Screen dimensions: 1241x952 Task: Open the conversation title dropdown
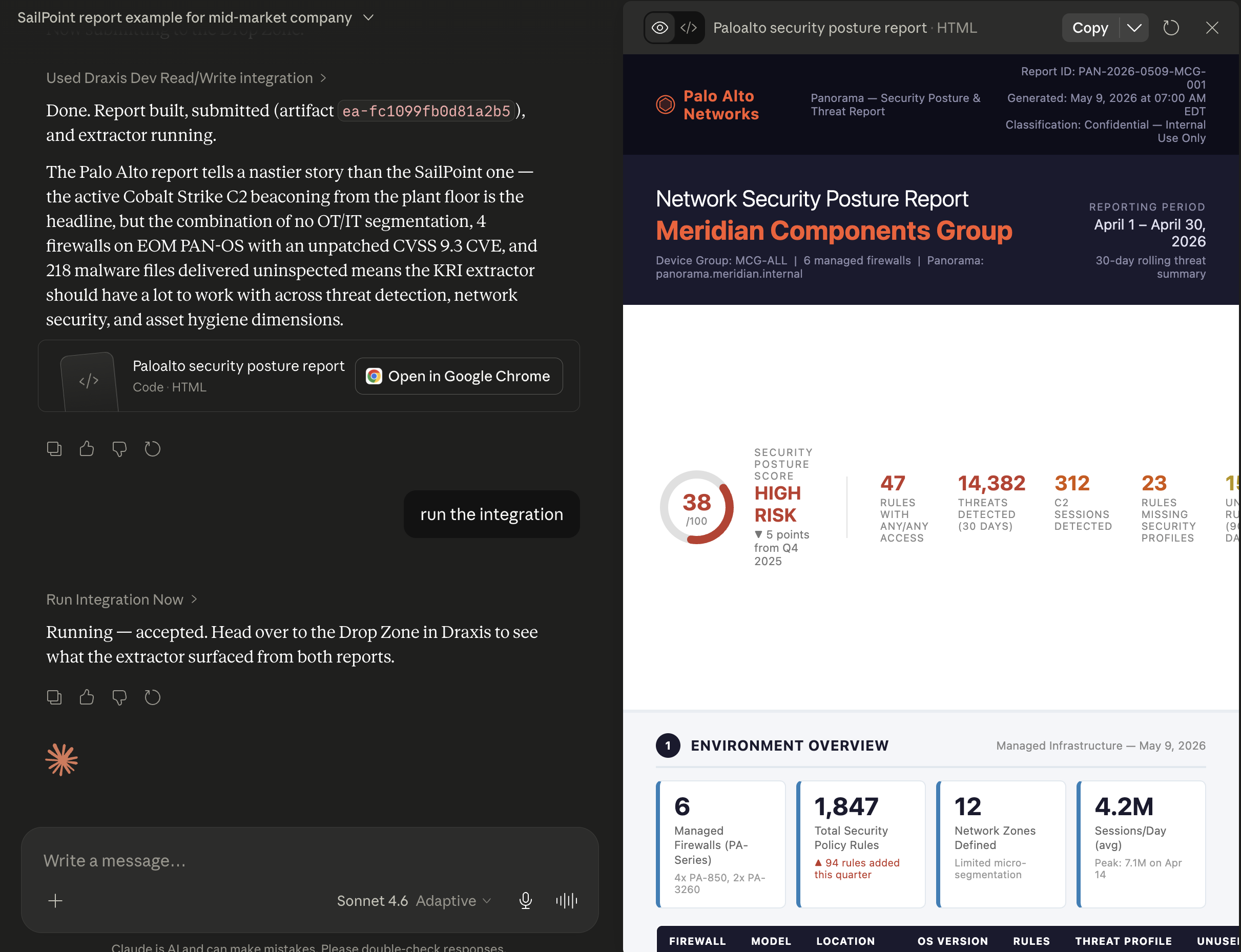point(368,17)
